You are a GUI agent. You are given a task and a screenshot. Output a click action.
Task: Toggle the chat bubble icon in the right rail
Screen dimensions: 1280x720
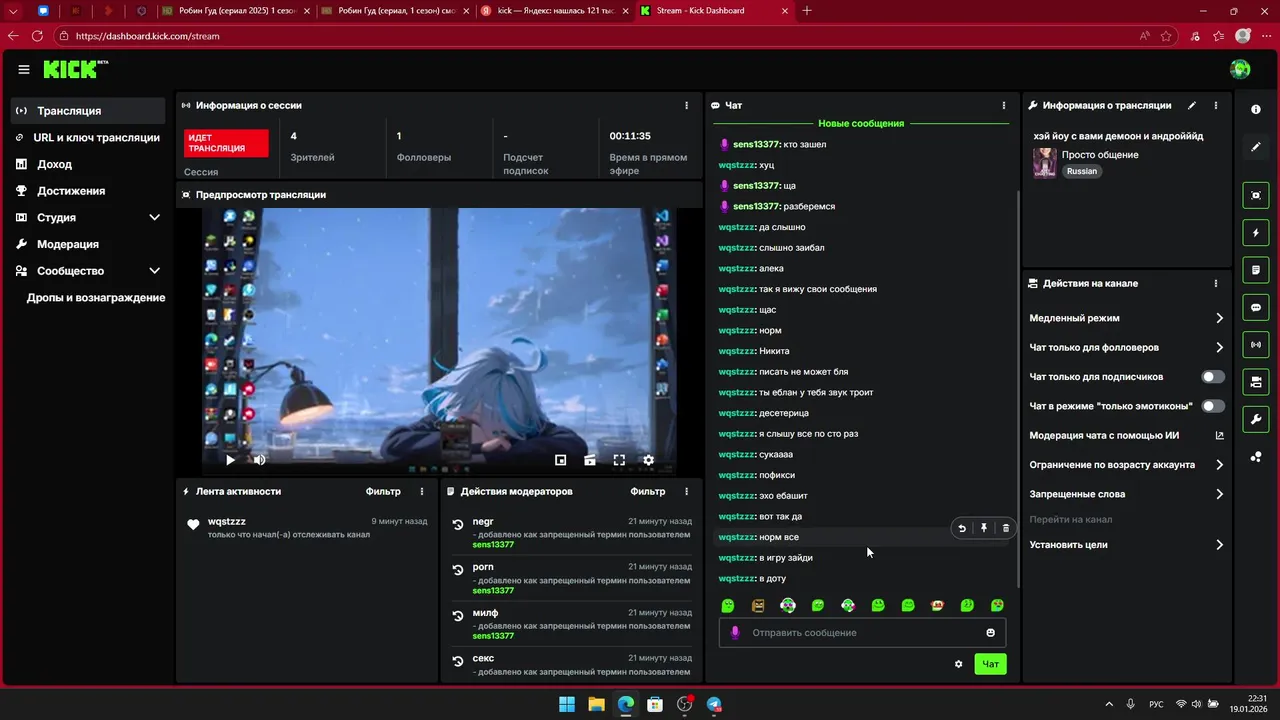[1256, 307]
